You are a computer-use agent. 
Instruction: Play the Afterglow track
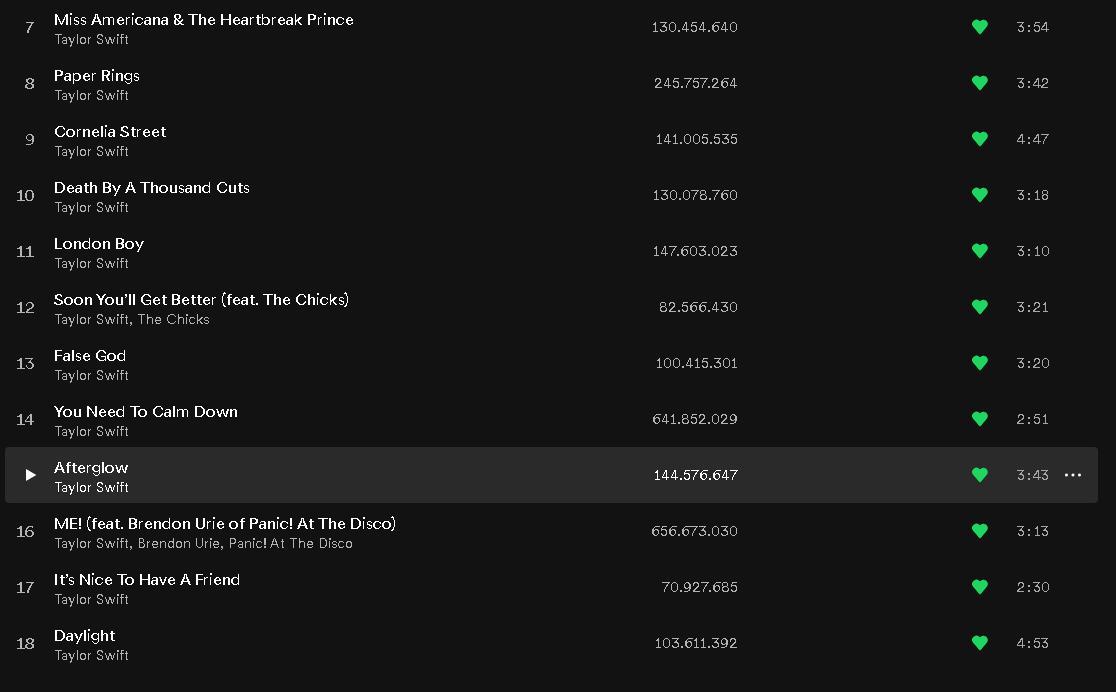coord(30,475)
